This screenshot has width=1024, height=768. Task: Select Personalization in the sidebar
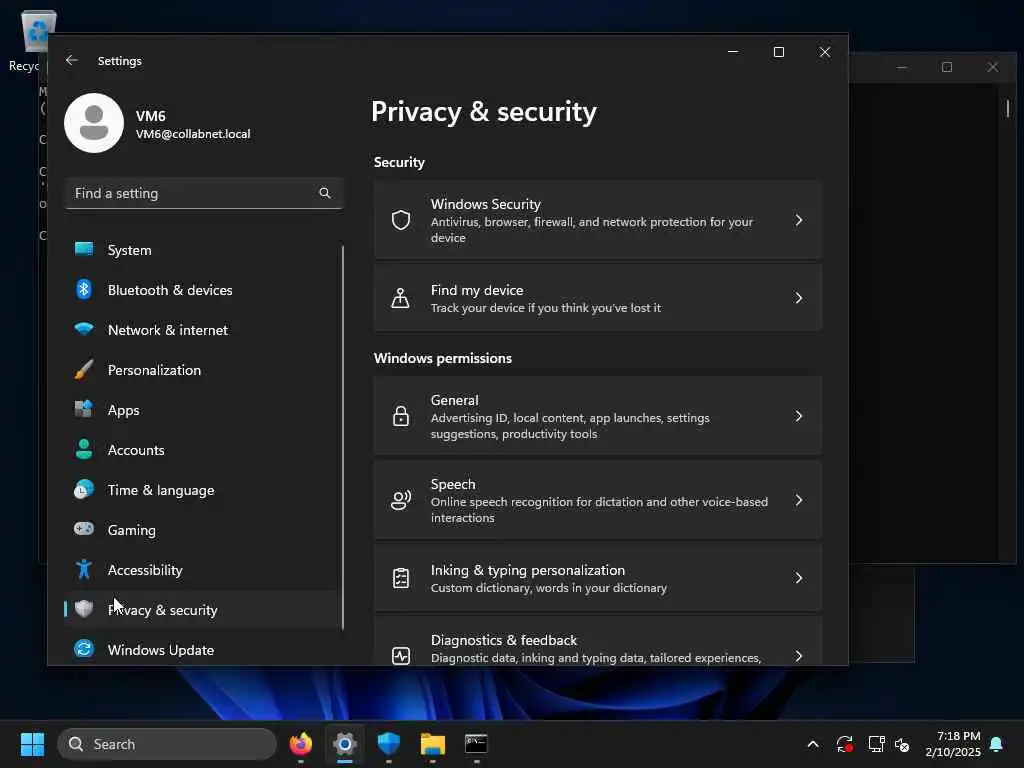tap(202, 370)
